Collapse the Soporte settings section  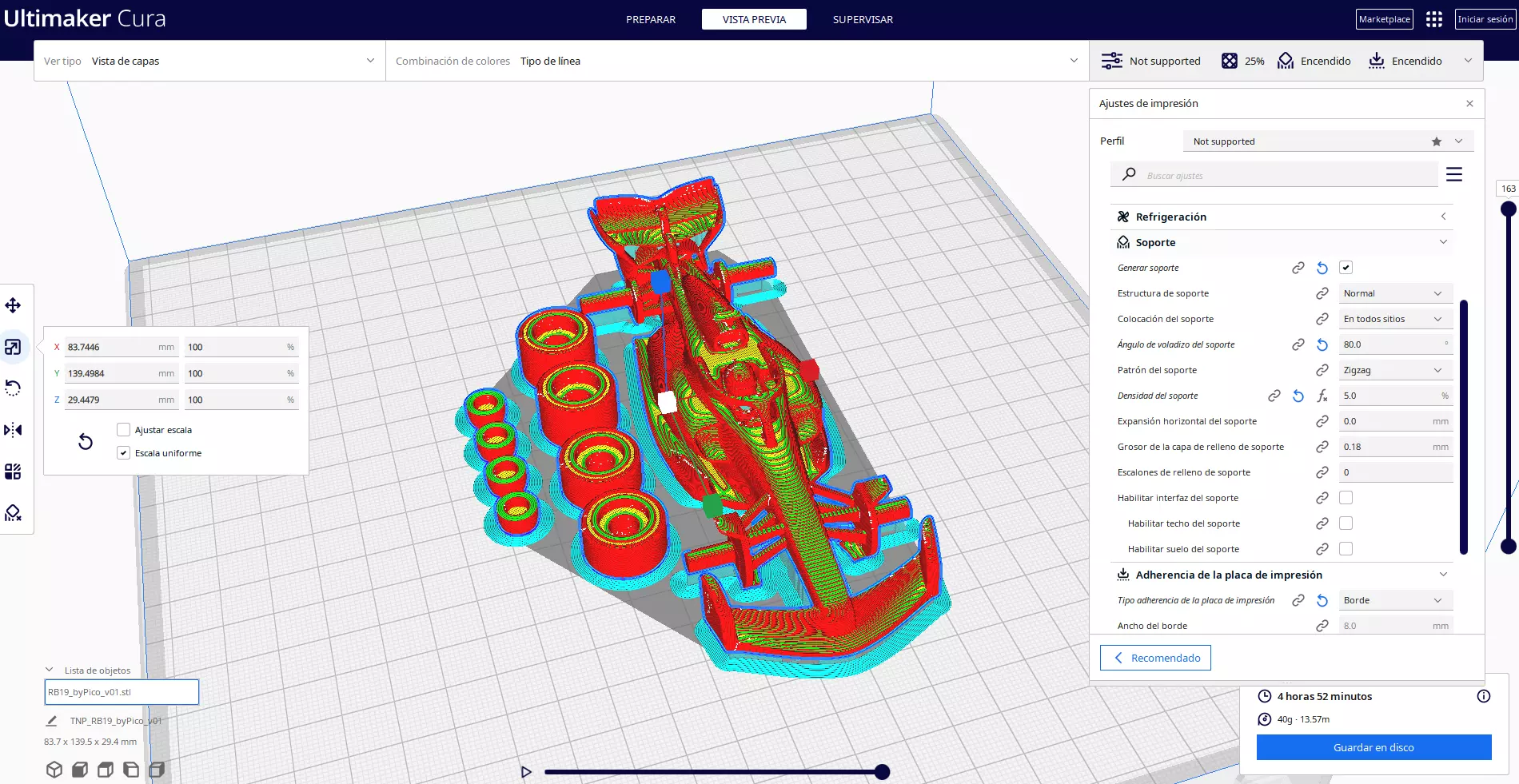pos(1282,242)
